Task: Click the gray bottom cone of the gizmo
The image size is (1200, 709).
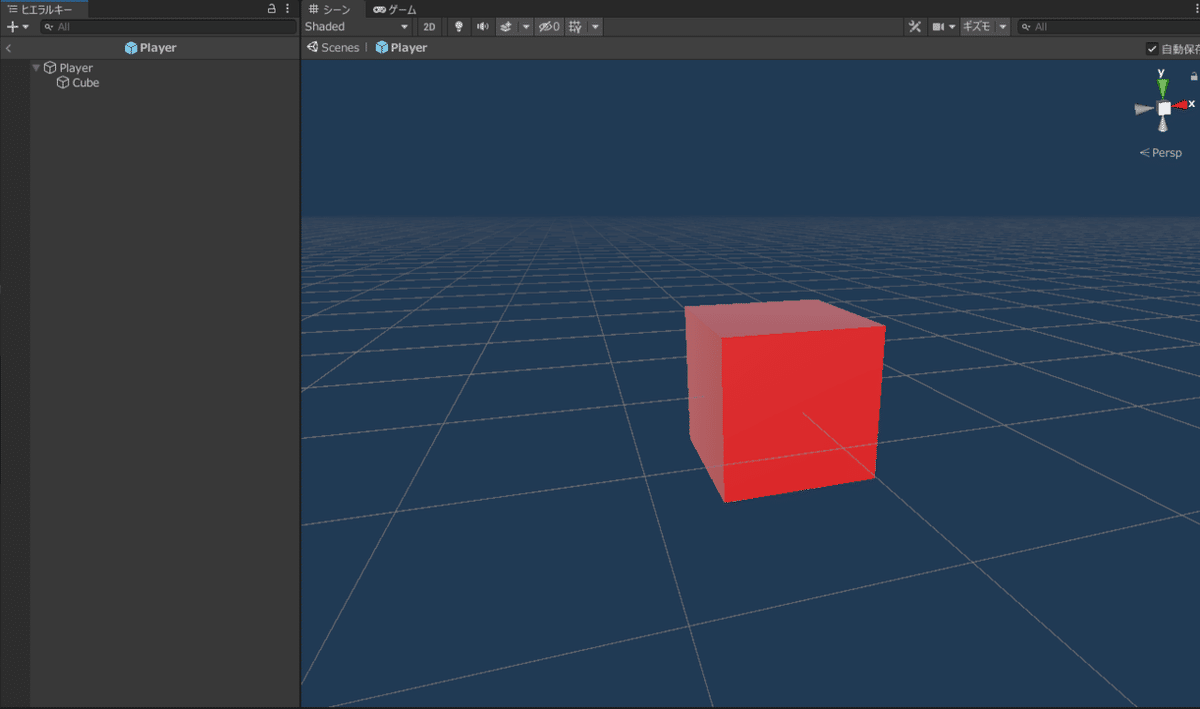Action: (1163, 124)
